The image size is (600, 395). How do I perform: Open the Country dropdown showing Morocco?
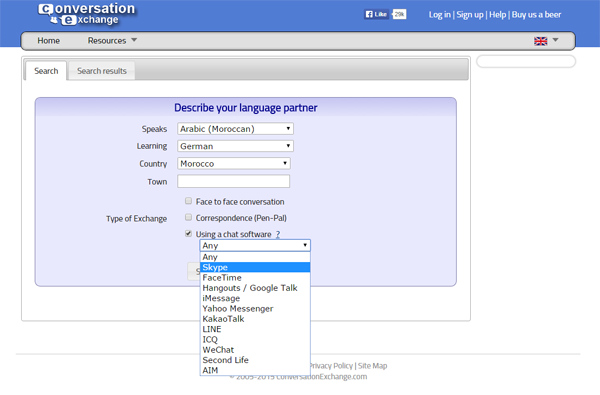coord(234,163)
